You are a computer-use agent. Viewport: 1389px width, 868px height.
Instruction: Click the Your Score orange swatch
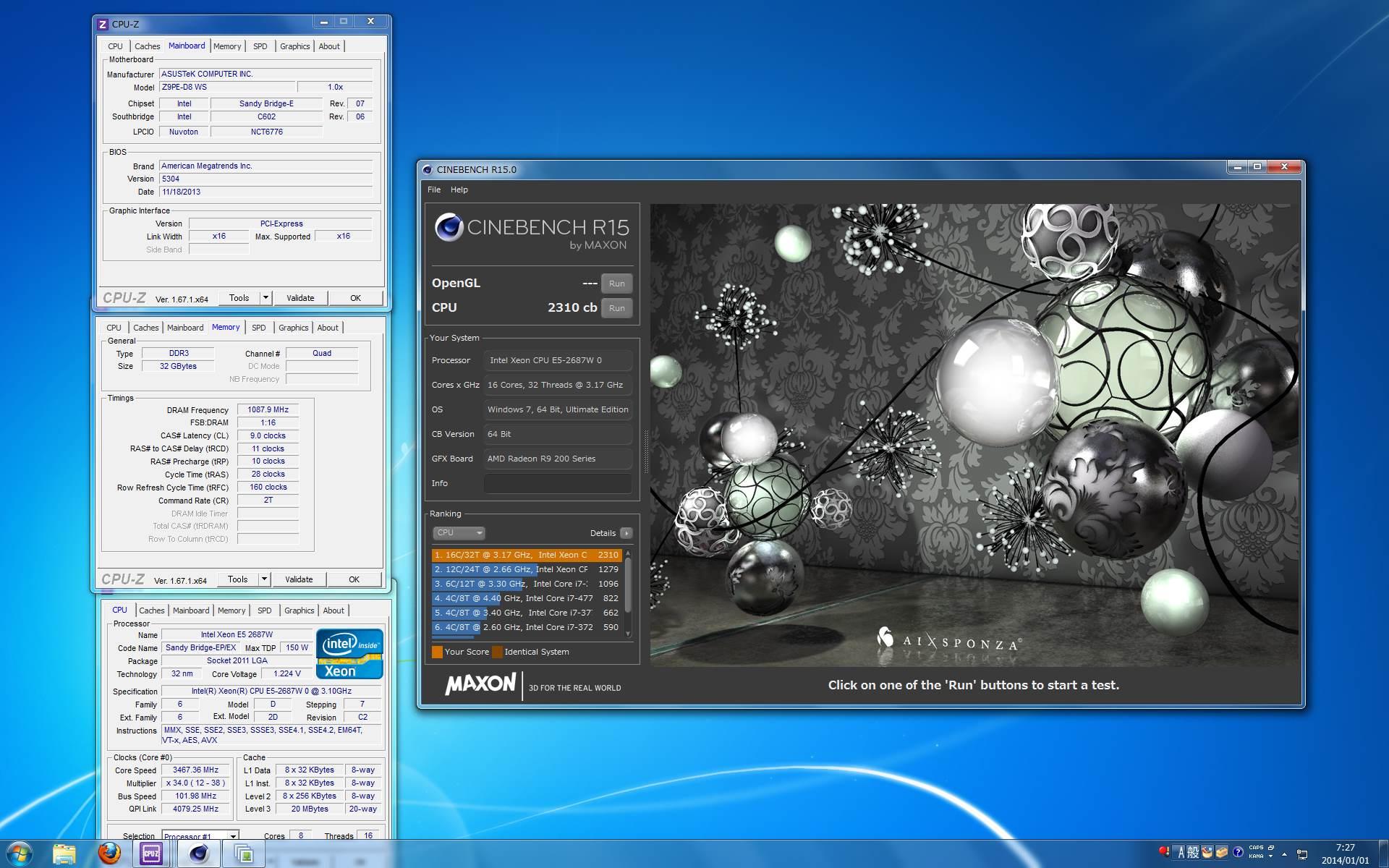(437, 652)
